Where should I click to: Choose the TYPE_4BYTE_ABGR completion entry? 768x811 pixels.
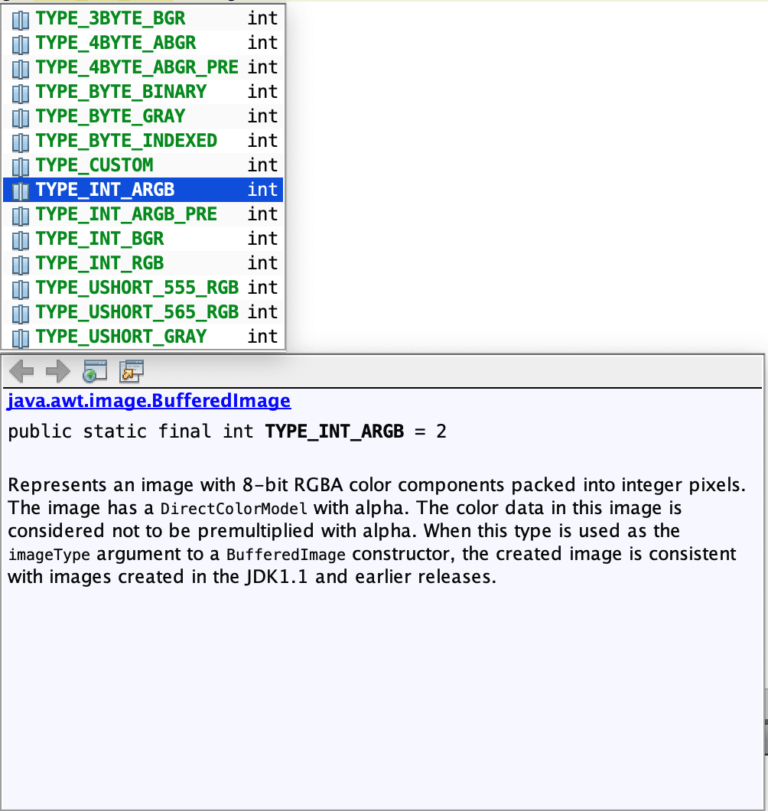click(x=115, y=43)
